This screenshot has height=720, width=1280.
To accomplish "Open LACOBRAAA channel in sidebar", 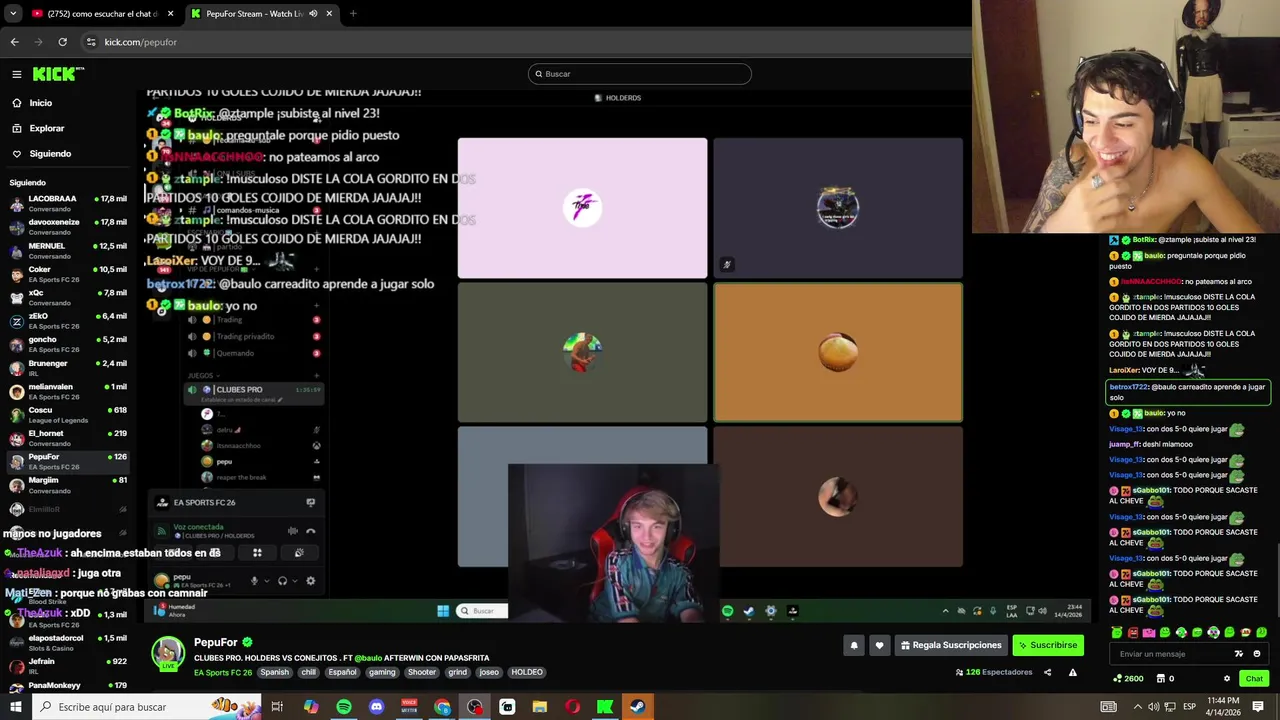I will (x=68, y=204).
